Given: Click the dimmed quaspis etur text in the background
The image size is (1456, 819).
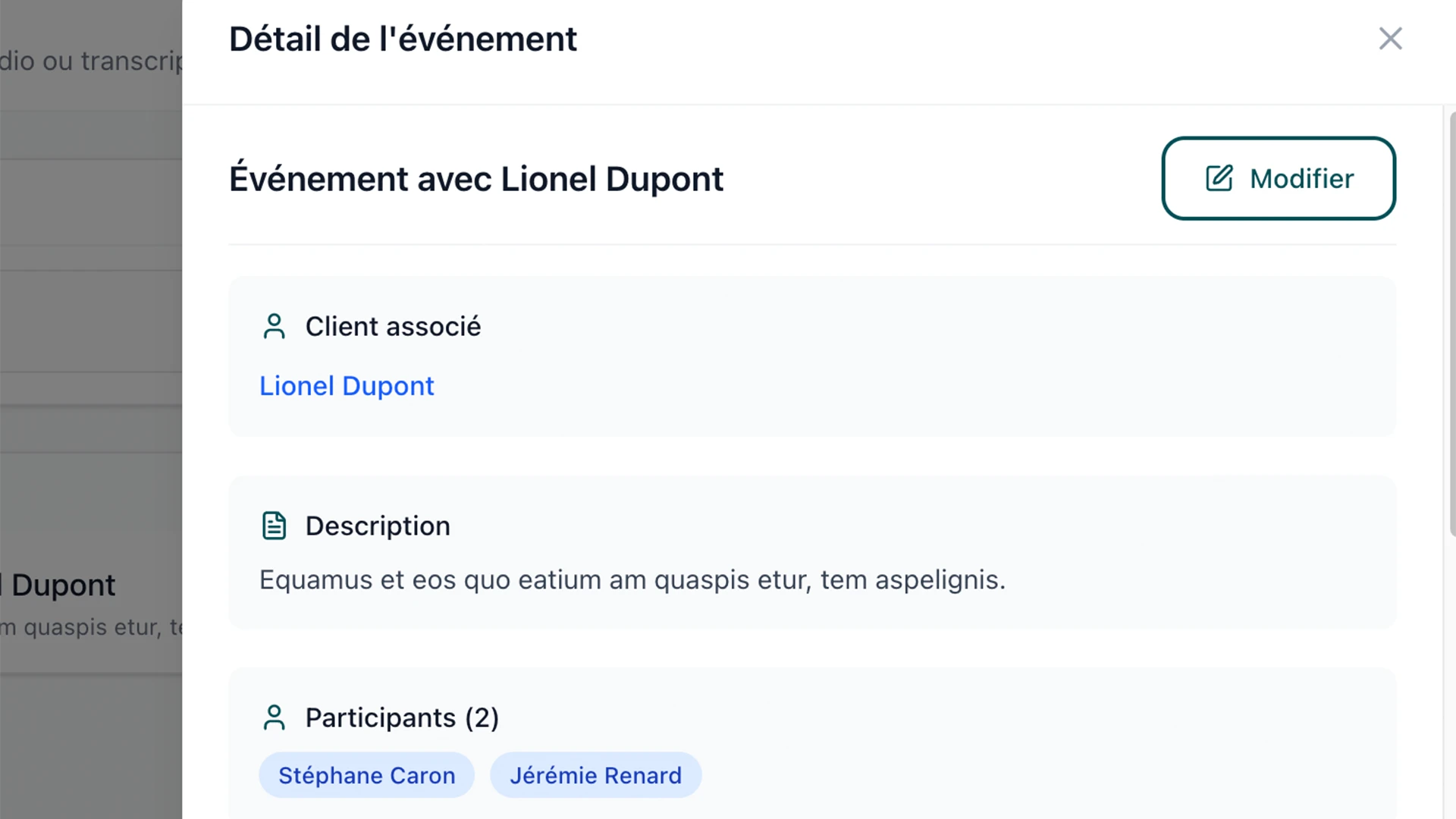Looking at the screenshot, I should pos(91,627).
